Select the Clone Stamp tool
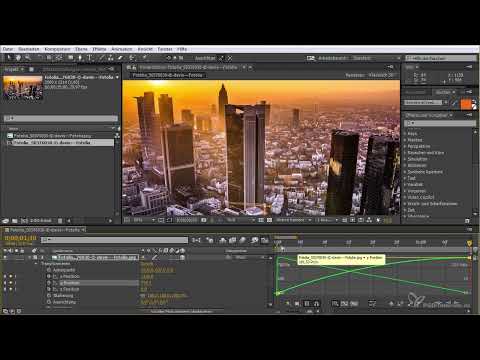 (x=111, y=58)
